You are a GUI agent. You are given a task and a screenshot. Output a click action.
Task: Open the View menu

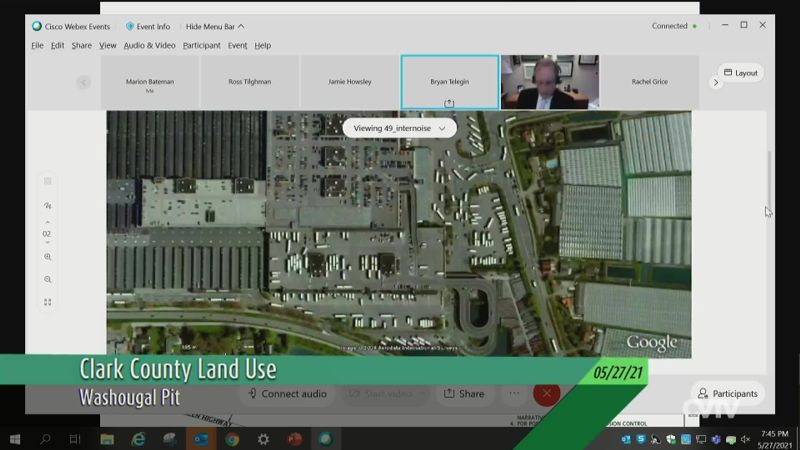[108, 45]
